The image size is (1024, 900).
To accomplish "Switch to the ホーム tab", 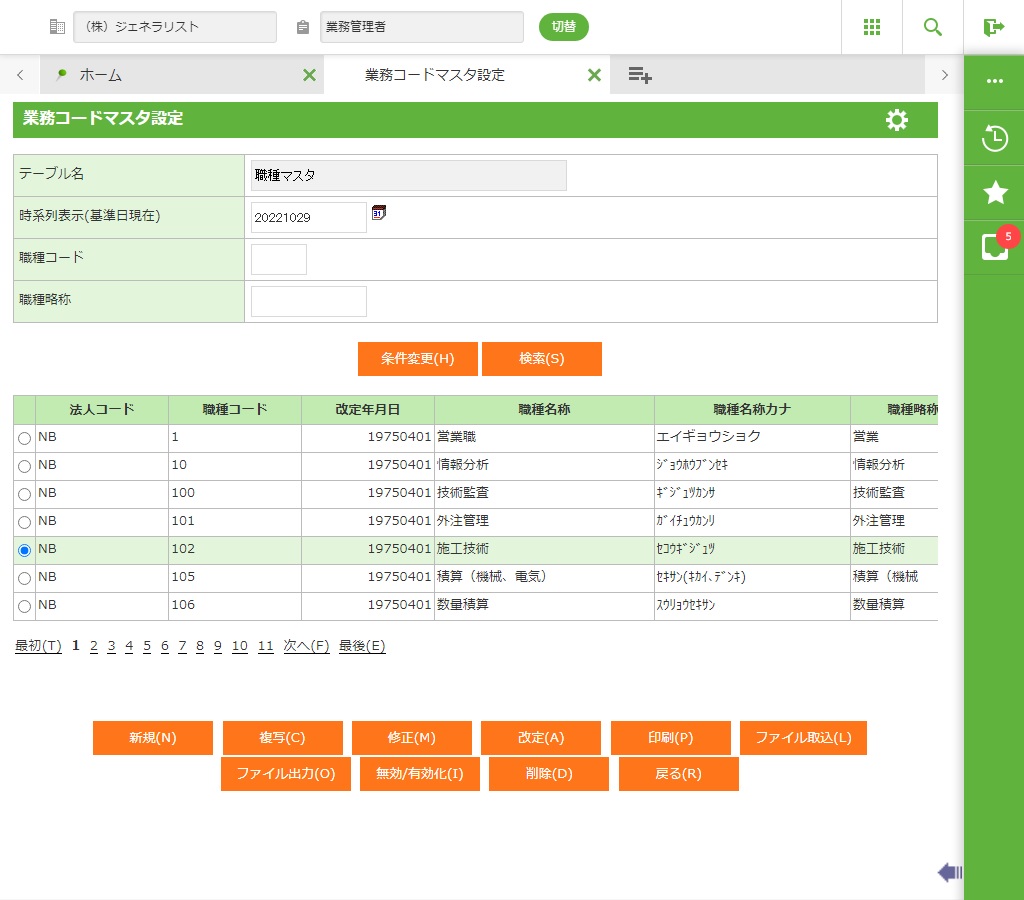I will [100, 75].
